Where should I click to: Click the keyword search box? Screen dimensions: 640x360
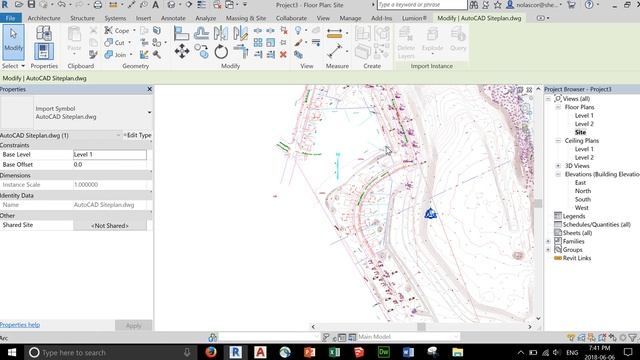tap(422, 5)
